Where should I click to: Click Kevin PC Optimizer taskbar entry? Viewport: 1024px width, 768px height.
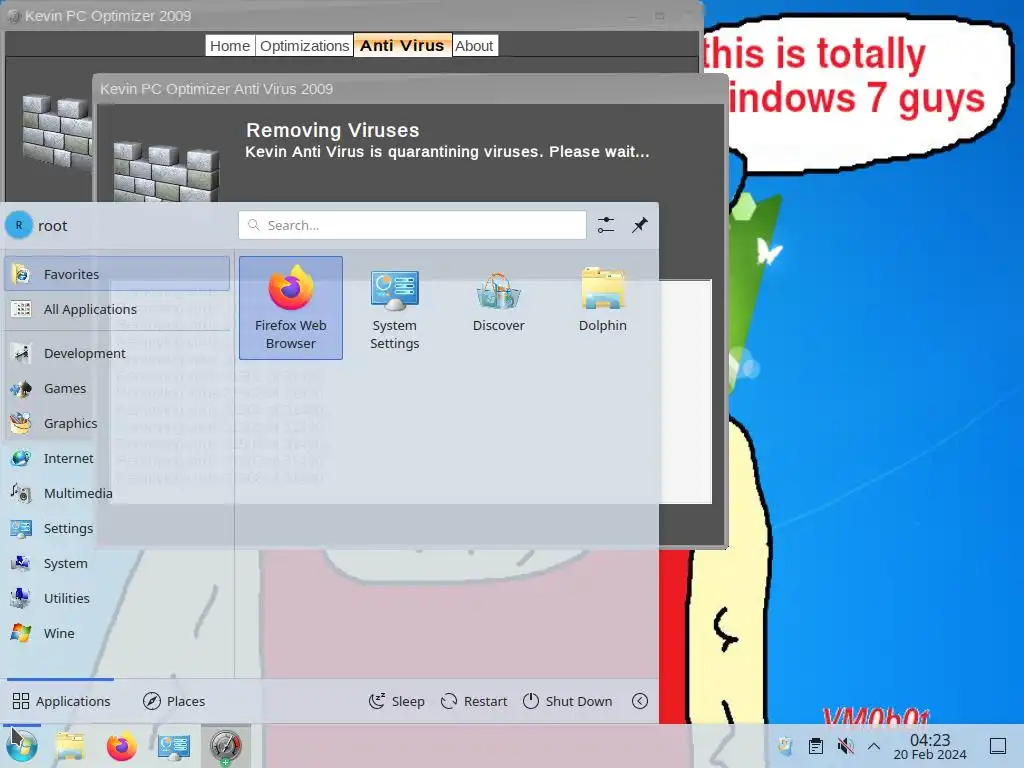[x=225, y=746]
